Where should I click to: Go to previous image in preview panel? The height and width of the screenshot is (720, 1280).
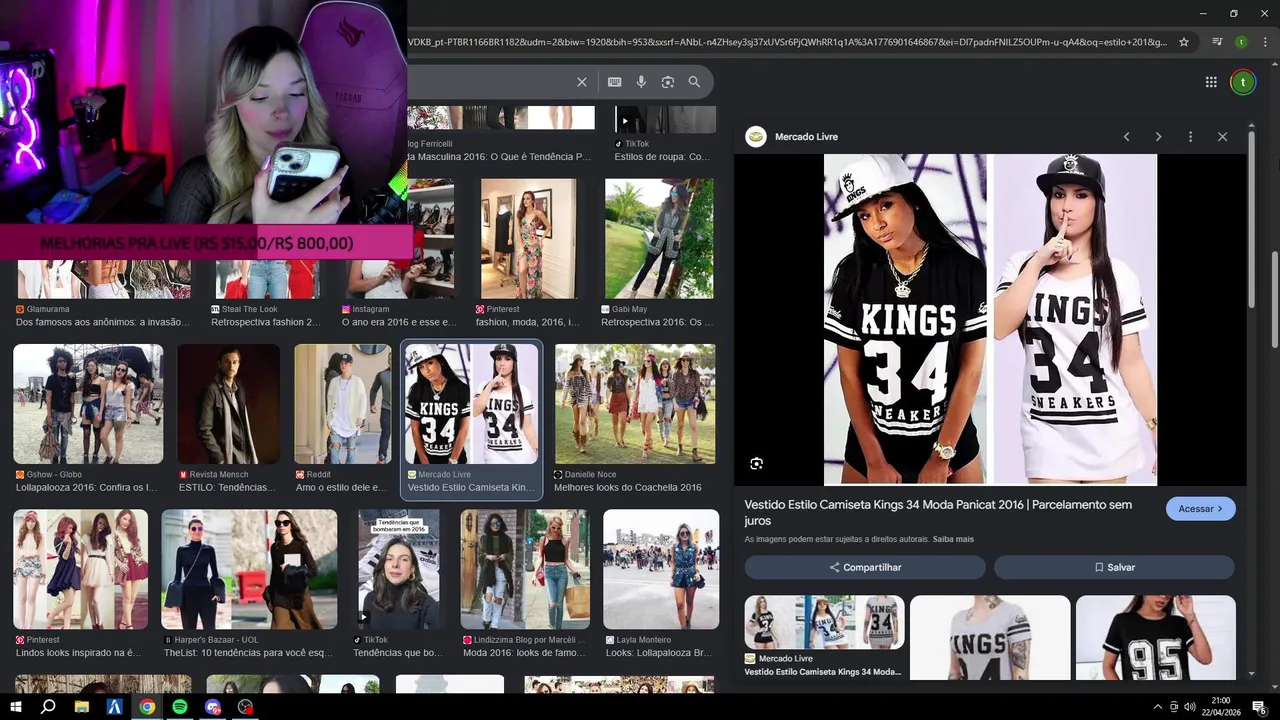[x=1126, y=137]
